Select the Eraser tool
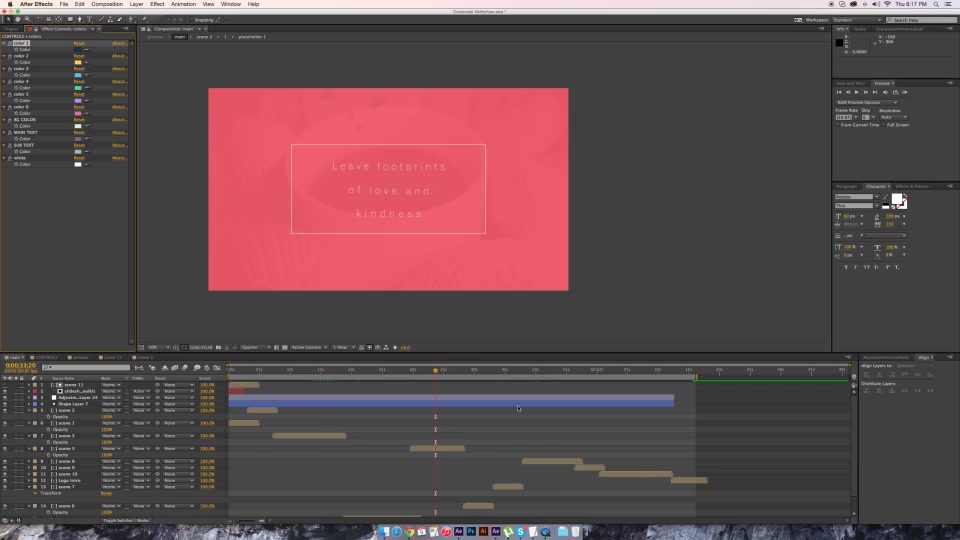This screenshot has height=540, width=960. click(119, 20)
